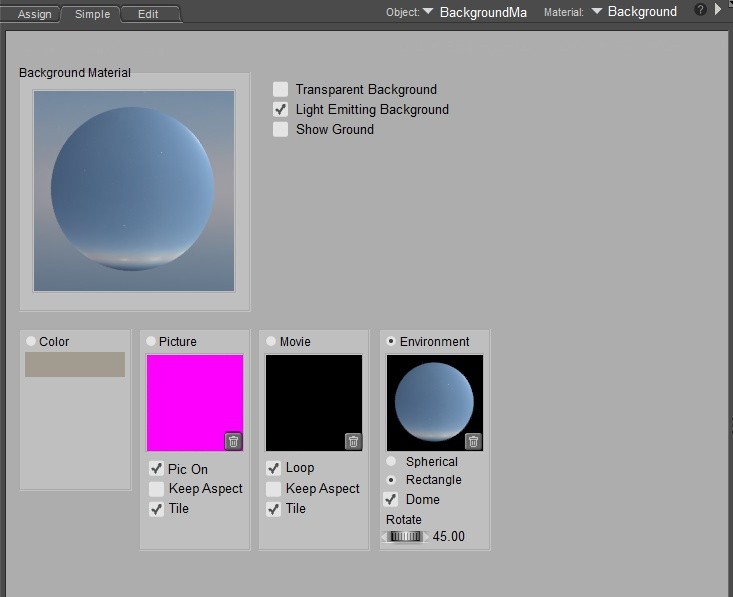Click the Rotate dial's left arrow
The height and width of the screenshot is (597, 733).
[x=384, y=537]
